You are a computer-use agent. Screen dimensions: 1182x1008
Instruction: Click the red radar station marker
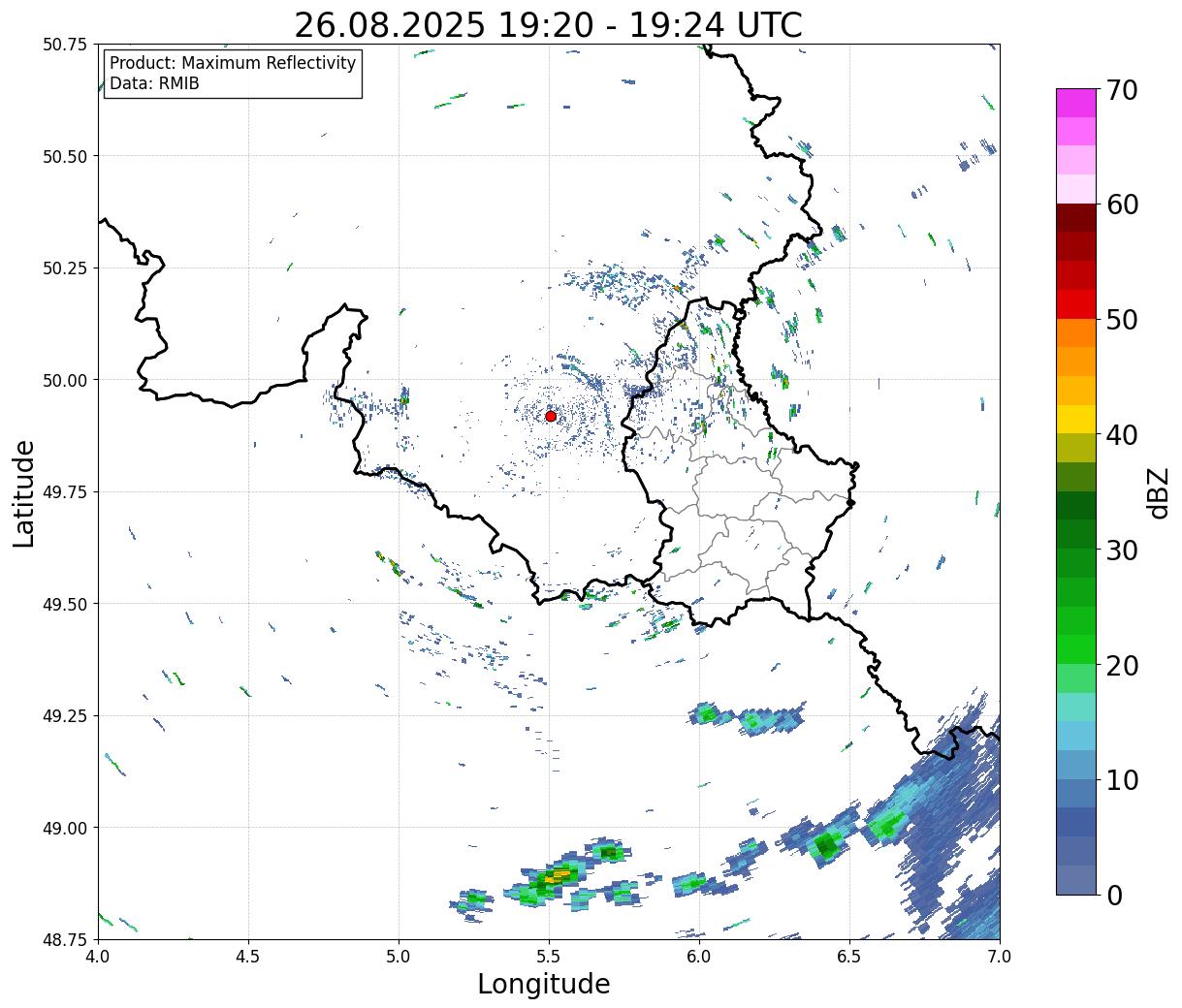[551, 416]
